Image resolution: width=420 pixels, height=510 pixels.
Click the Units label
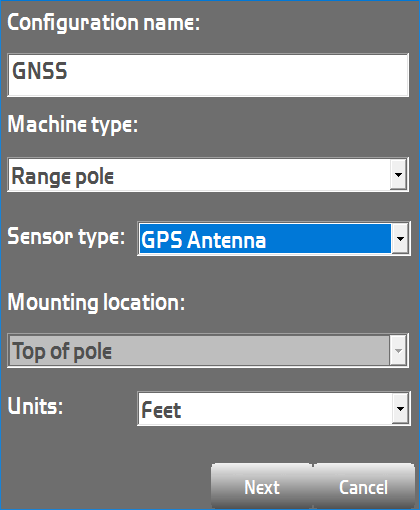pyautogui.click(x=35, y=406)
